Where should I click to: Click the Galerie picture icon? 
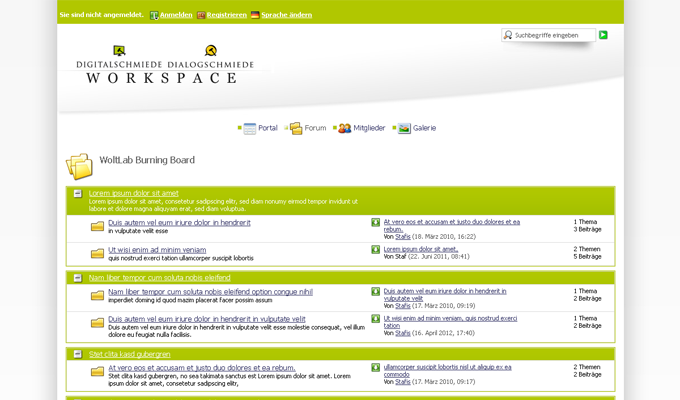coord(404,128)
